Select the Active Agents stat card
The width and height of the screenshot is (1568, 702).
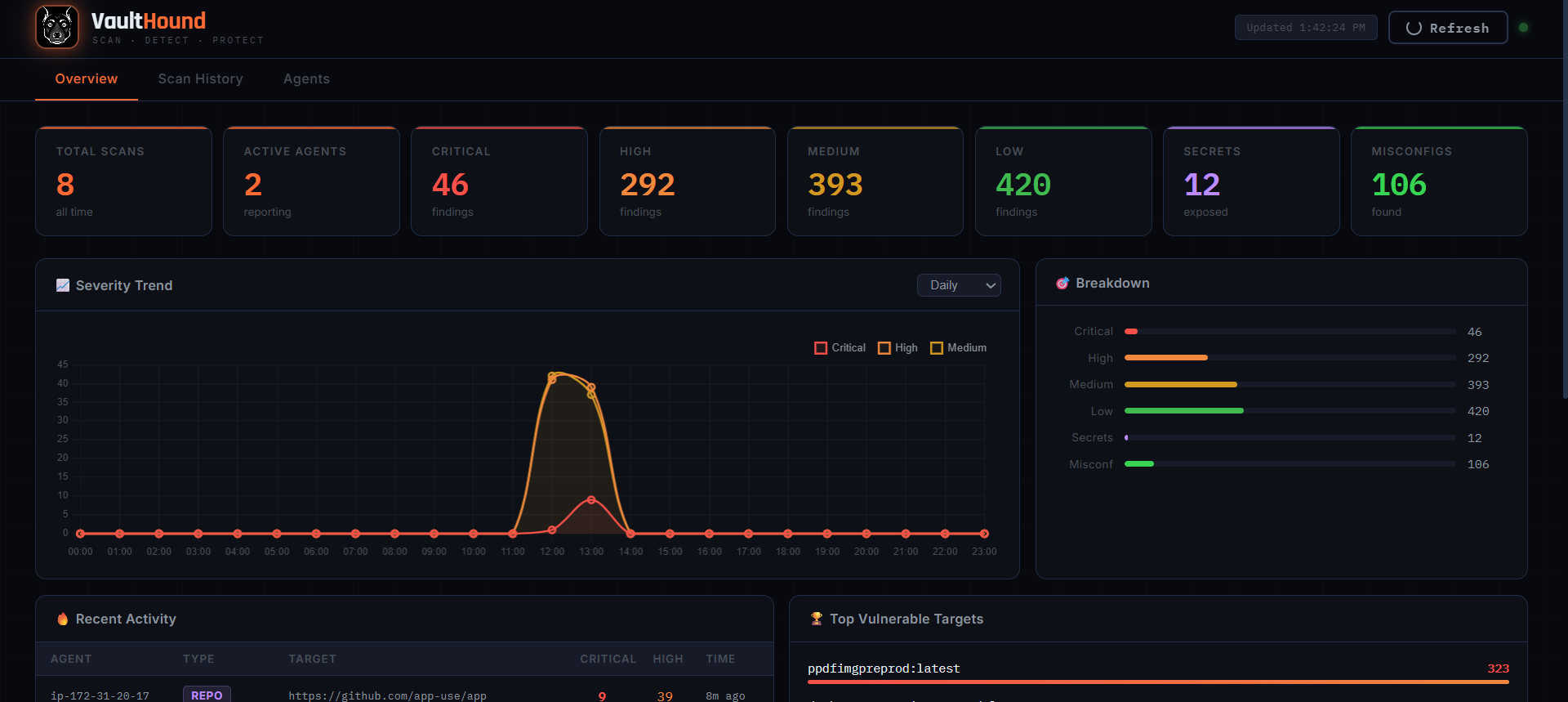[x=311, y=181]
